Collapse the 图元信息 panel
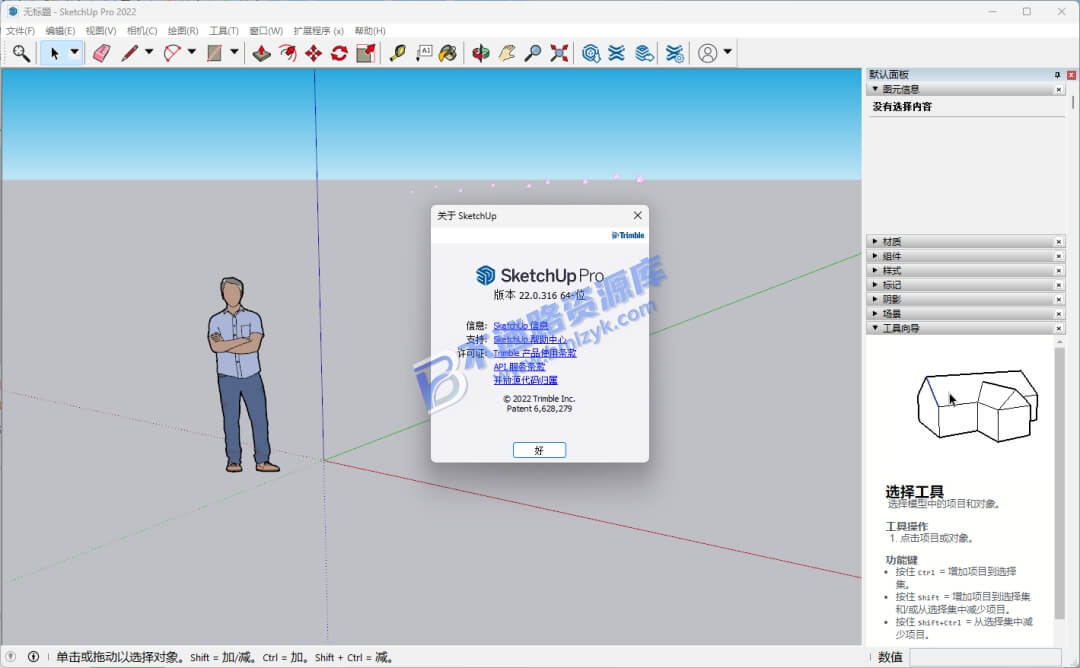1080x668 pixels. (x=875, y=89)
